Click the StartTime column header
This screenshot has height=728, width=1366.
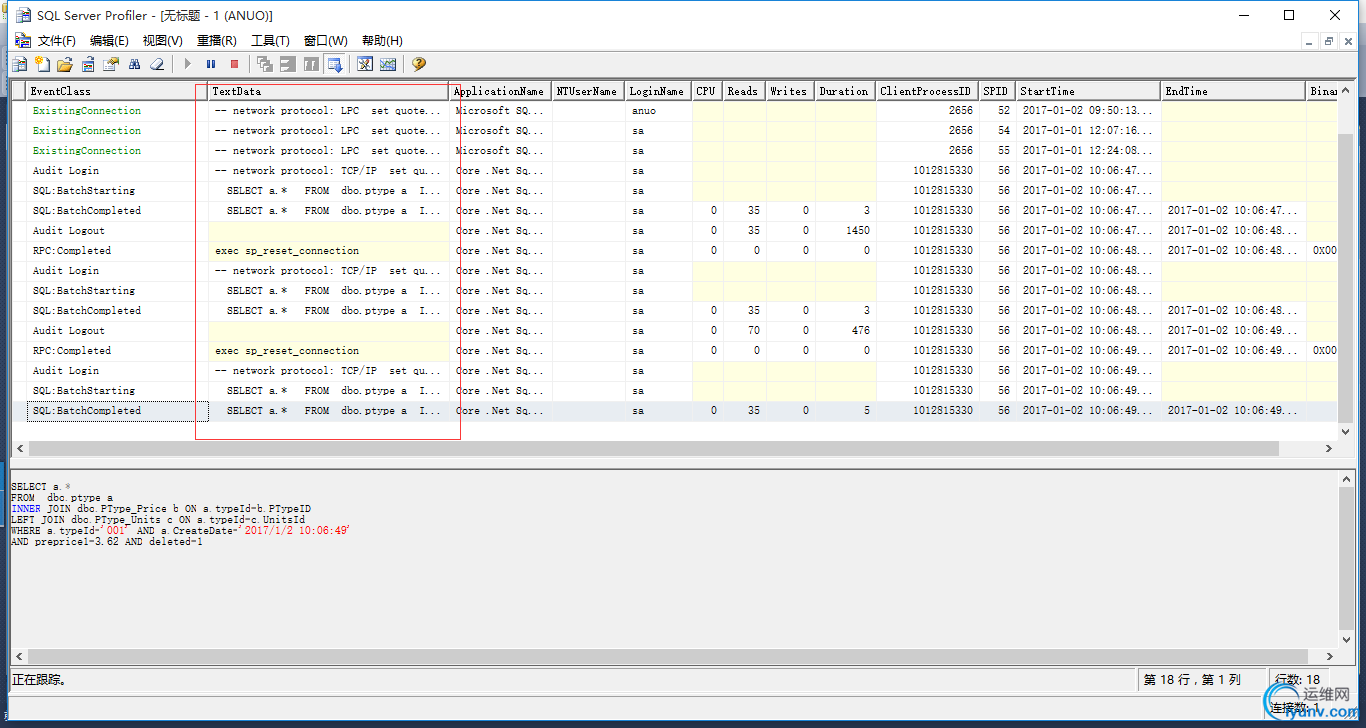click(x=1089, y=91)
